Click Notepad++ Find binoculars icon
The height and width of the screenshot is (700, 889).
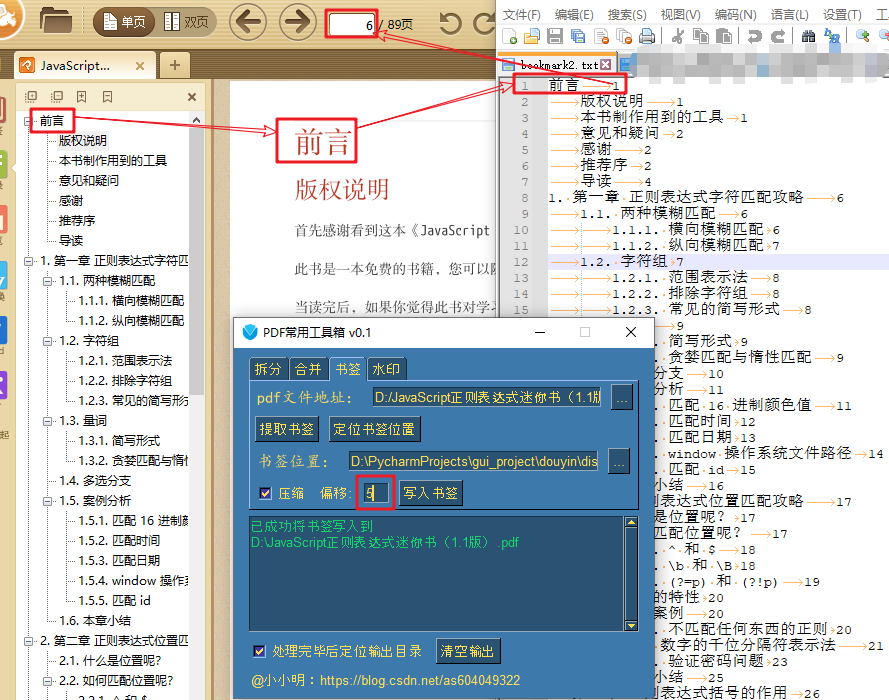pos(808,36)
